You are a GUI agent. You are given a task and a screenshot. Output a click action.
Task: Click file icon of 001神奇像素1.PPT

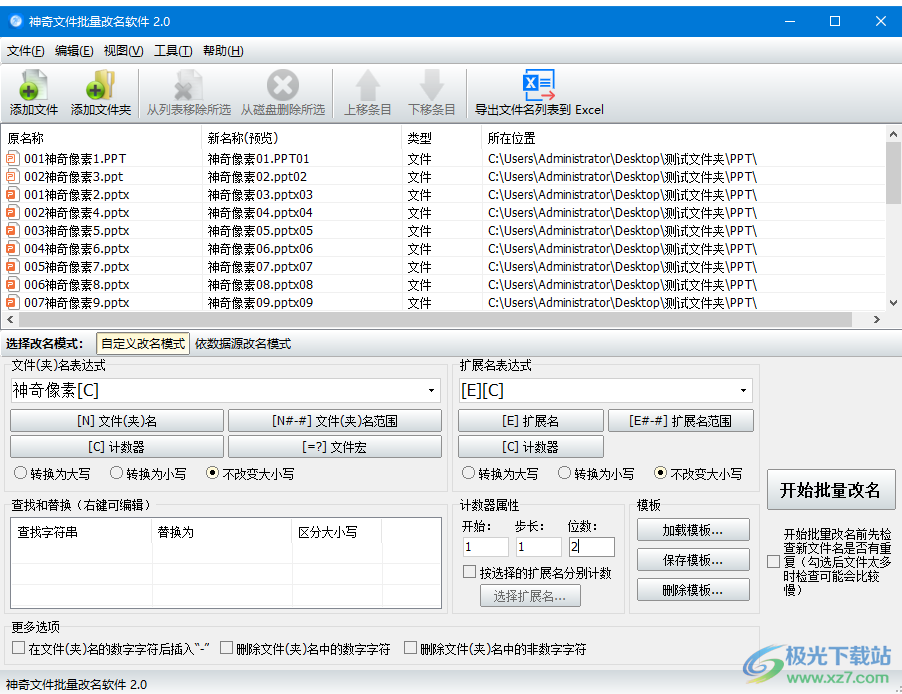tap(12, 158)
